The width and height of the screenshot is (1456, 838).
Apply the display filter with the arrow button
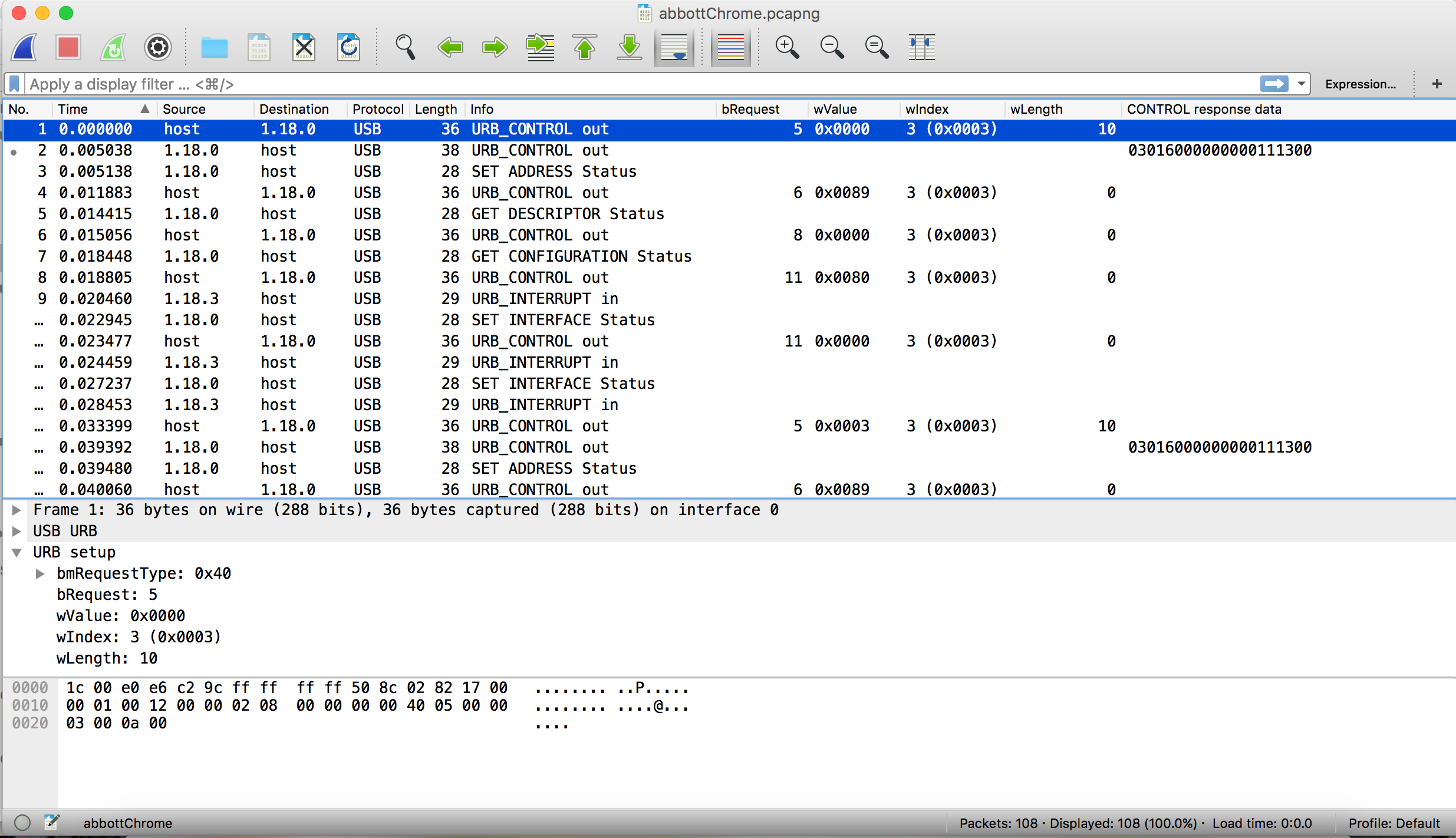tap(1274, 84)
